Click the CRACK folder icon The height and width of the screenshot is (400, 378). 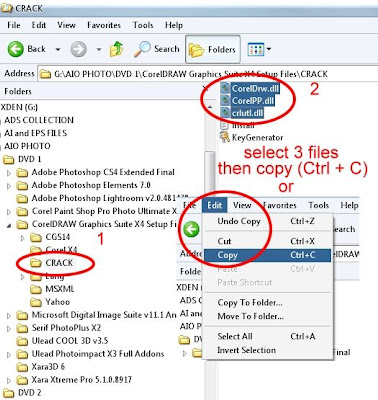point(35,263)
